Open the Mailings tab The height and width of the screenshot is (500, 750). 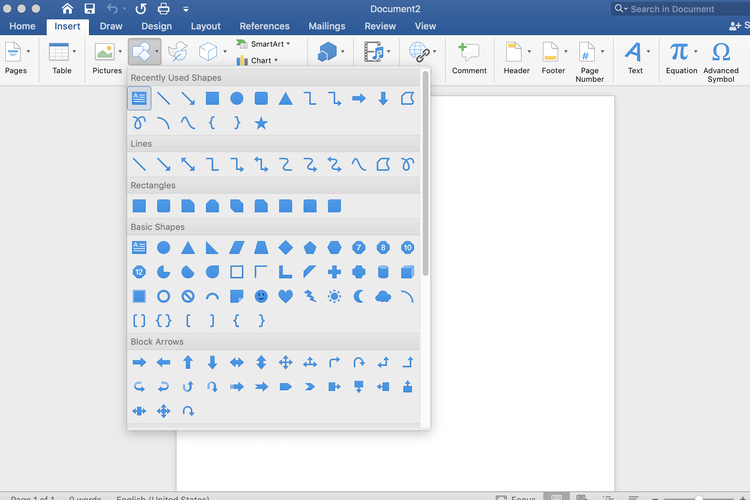[x=327, y=26]
